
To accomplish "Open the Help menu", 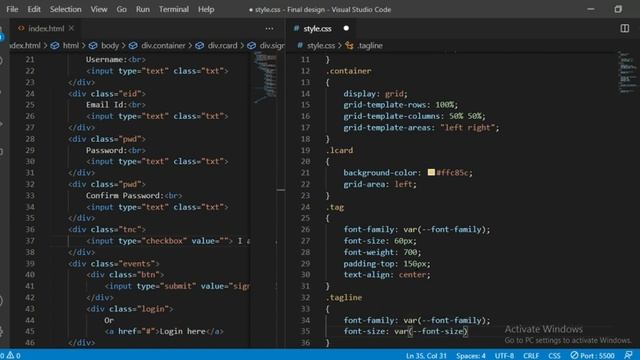I will point(206,9).
